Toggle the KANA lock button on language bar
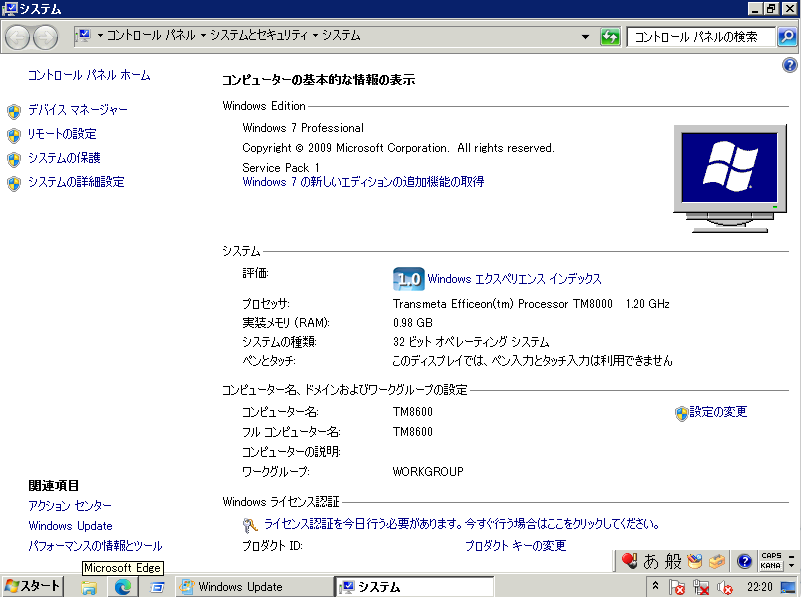The height and width of the screenshot is (597, 801). click(771, 565)
